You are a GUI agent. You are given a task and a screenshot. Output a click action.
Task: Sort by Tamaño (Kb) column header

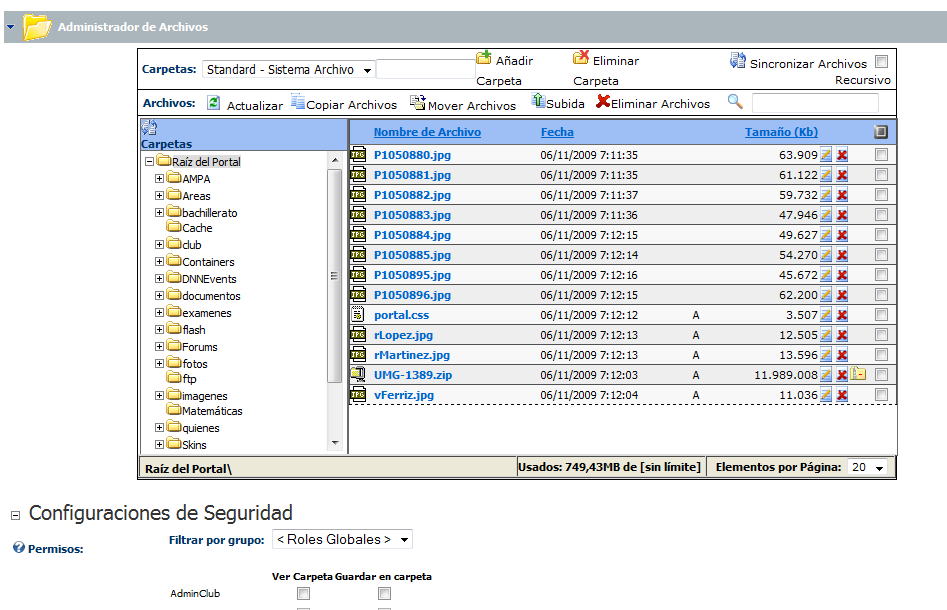[x=781, y=132]
